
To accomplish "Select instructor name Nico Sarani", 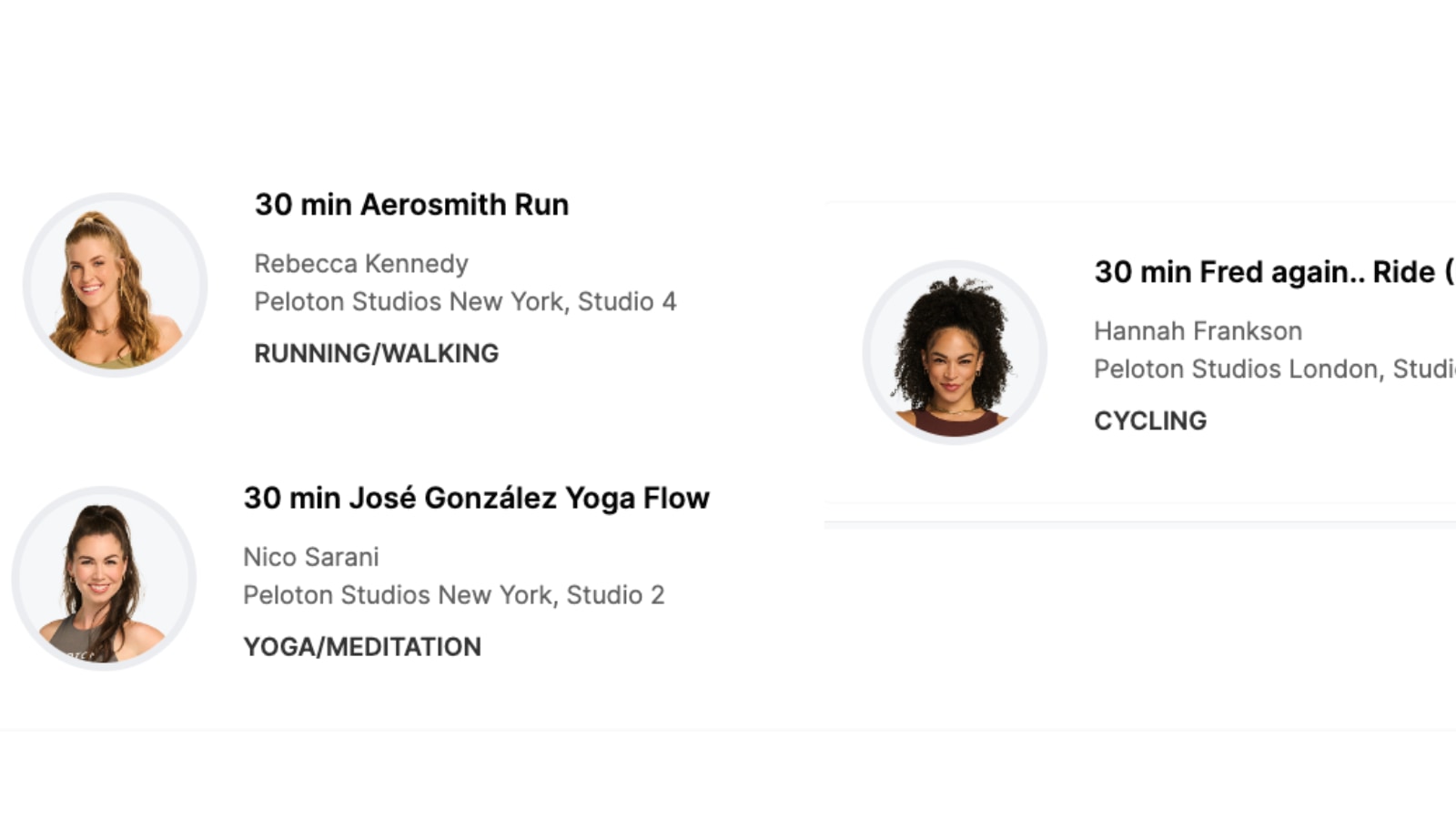I will pos(310,557).
